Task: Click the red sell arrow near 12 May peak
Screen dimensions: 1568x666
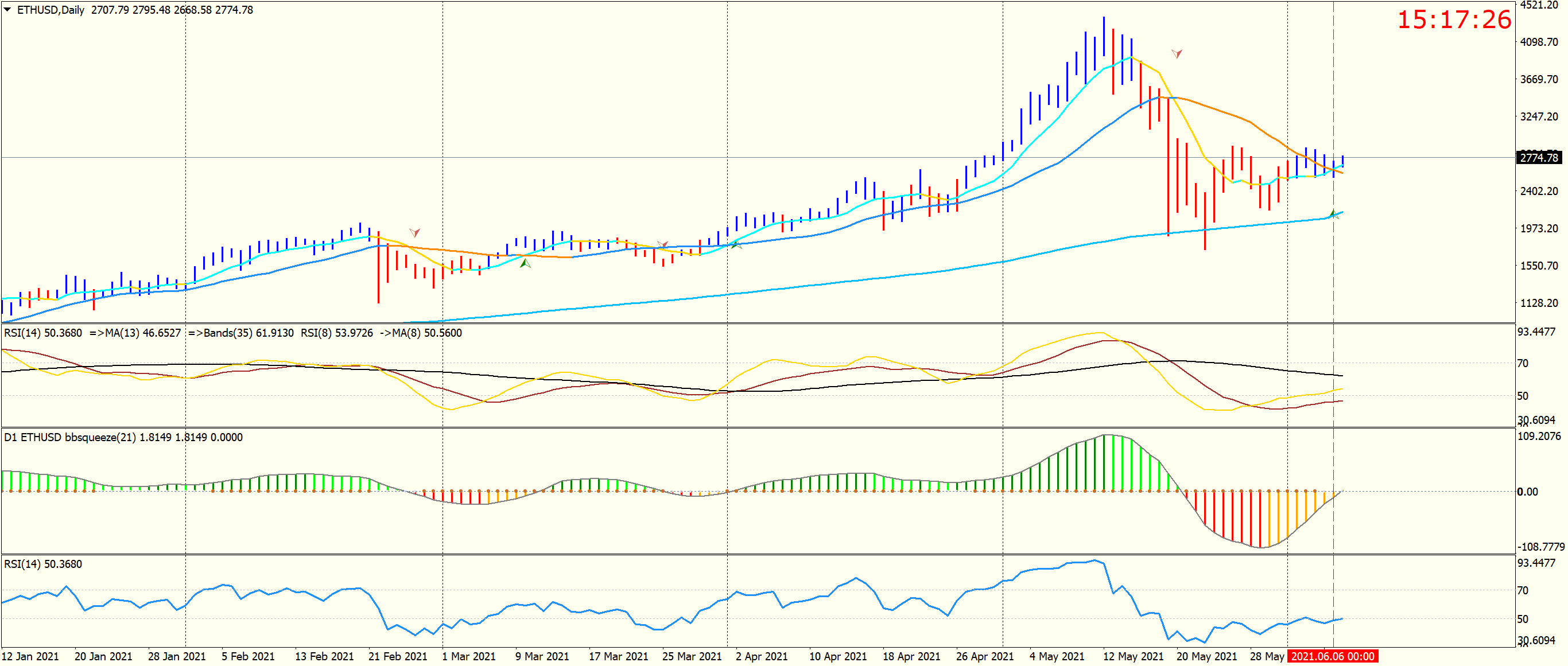Action: coord(1177,53)
